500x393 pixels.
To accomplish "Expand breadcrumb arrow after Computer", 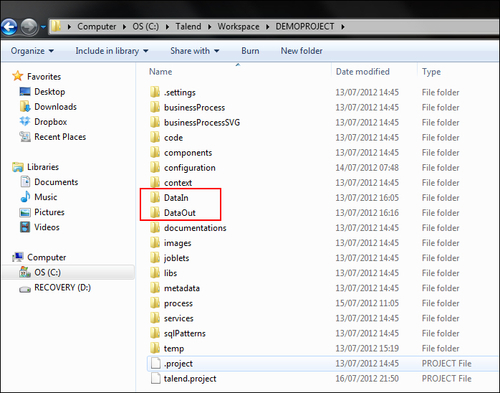I will (124, 27).
